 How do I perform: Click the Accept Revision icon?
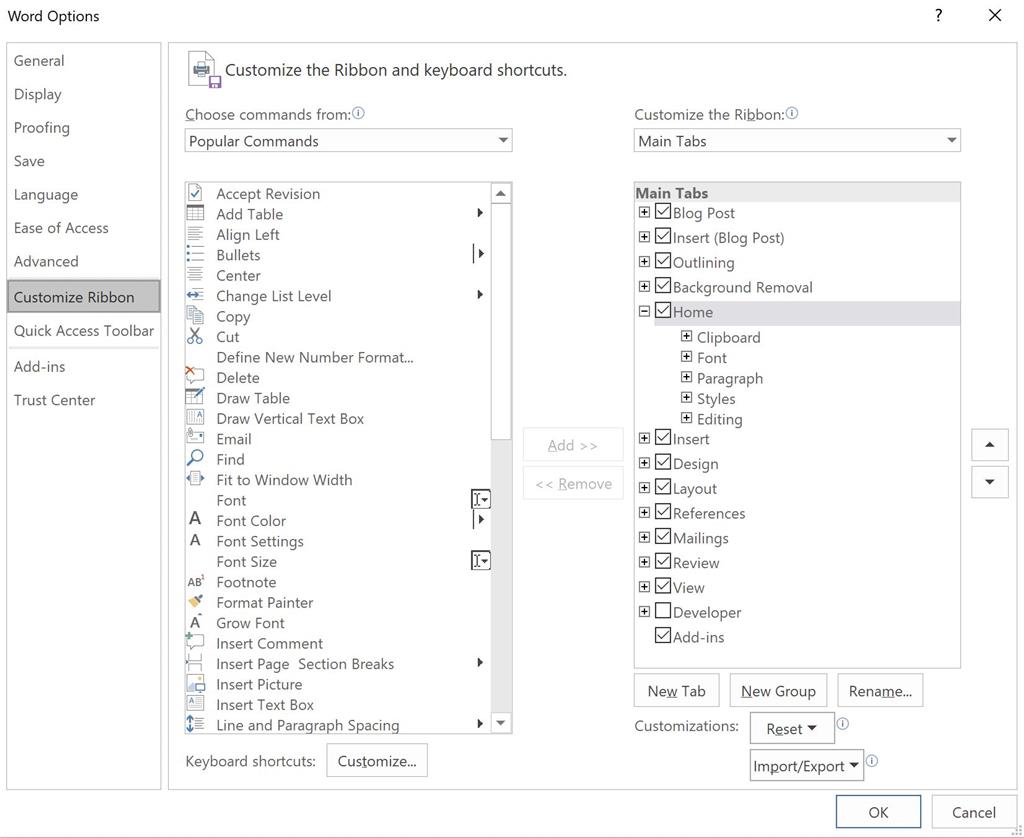[x=195, y=193]
